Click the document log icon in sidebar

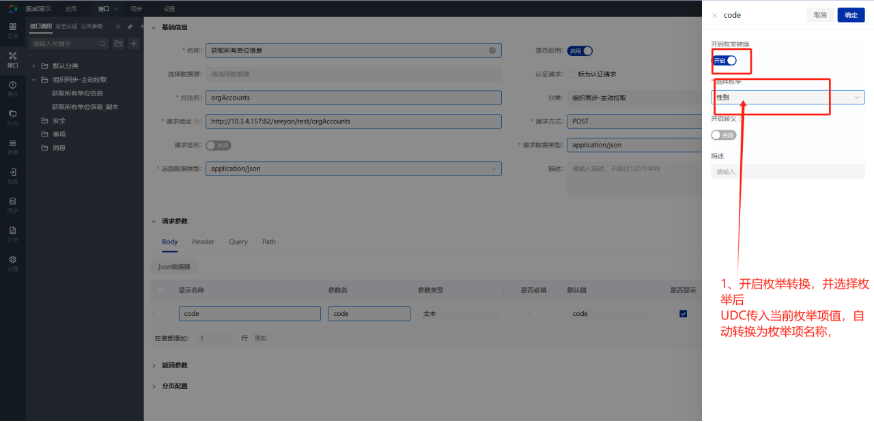[x=12, y=230]
